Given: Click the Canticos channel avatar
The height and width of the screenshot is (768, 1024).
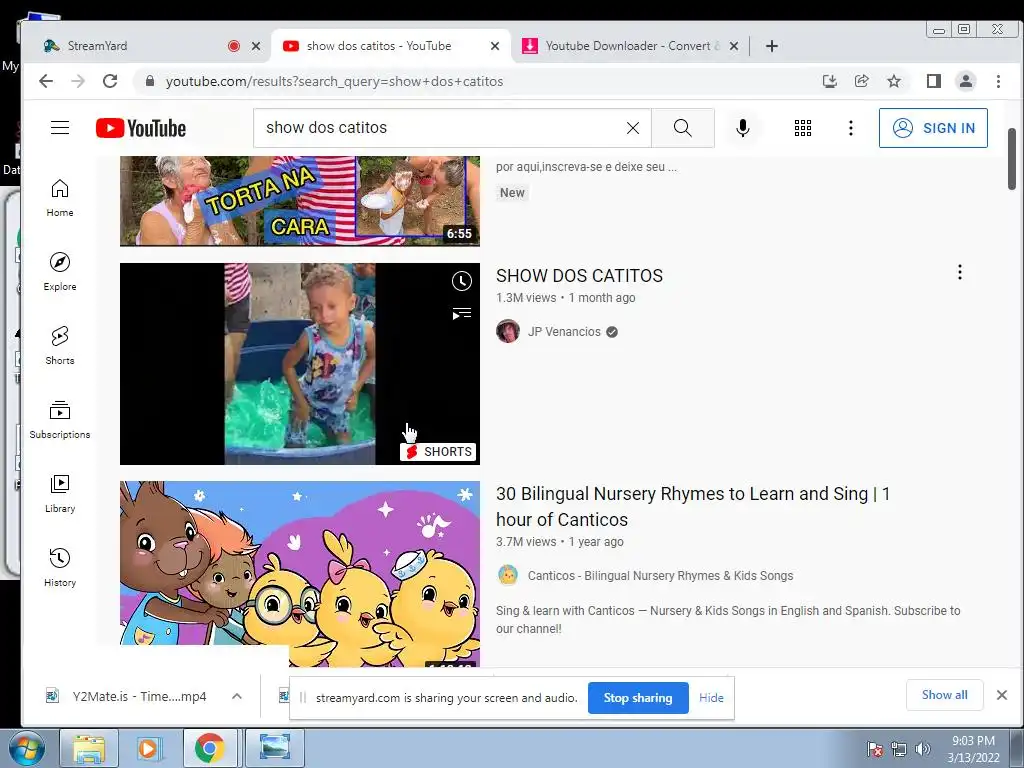Looking at the screenshot, I should coord(508,576).
